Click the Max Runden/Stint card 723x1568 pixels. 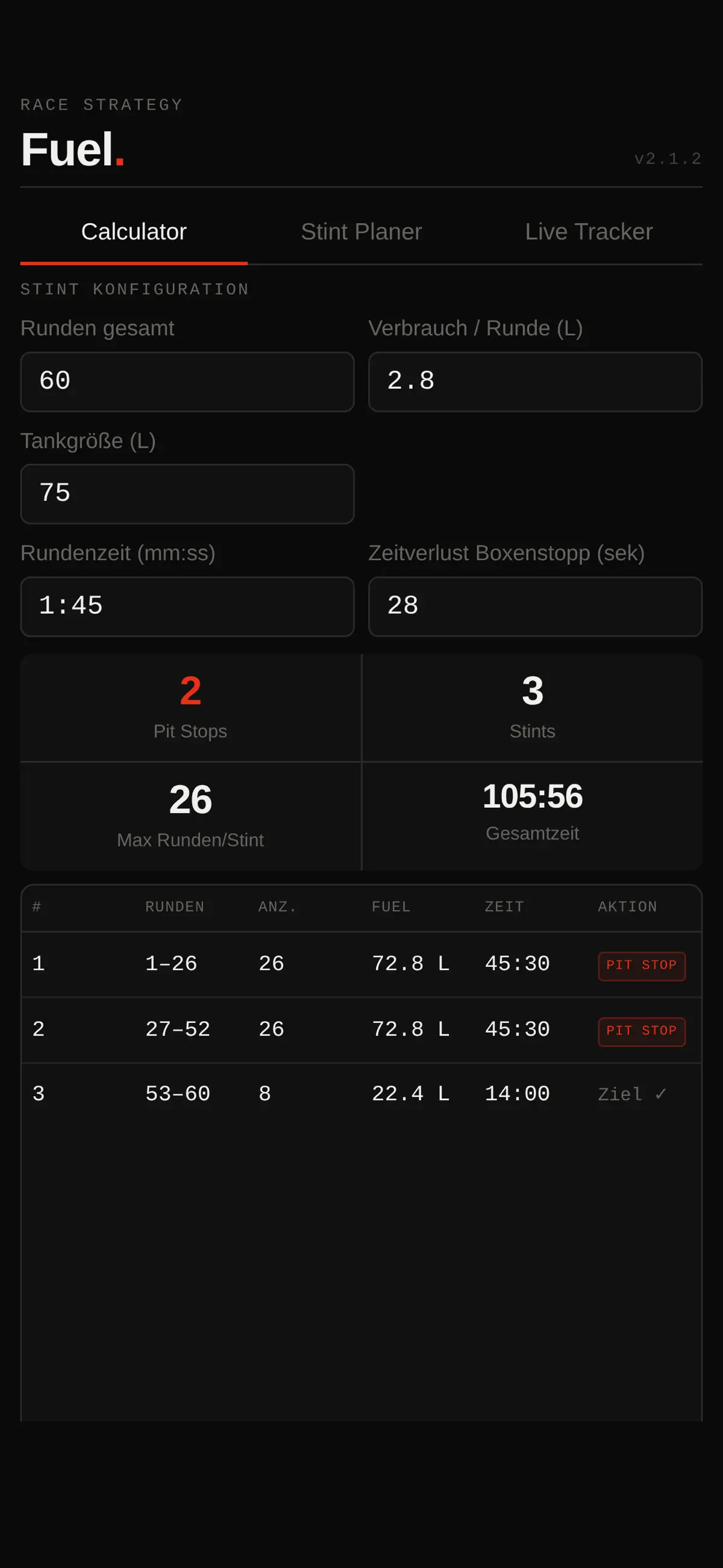(190, 816)
